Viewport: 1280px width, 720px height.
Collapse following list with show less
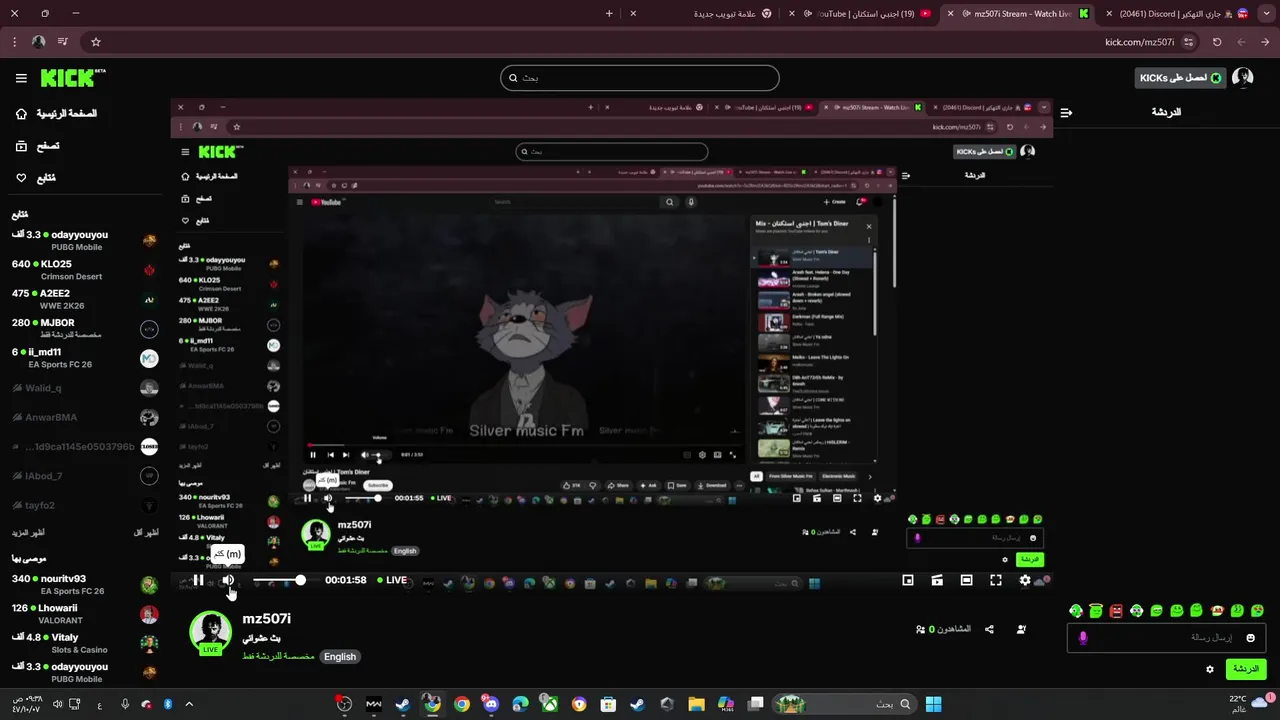pyautogui.click(x=146, y=532)
